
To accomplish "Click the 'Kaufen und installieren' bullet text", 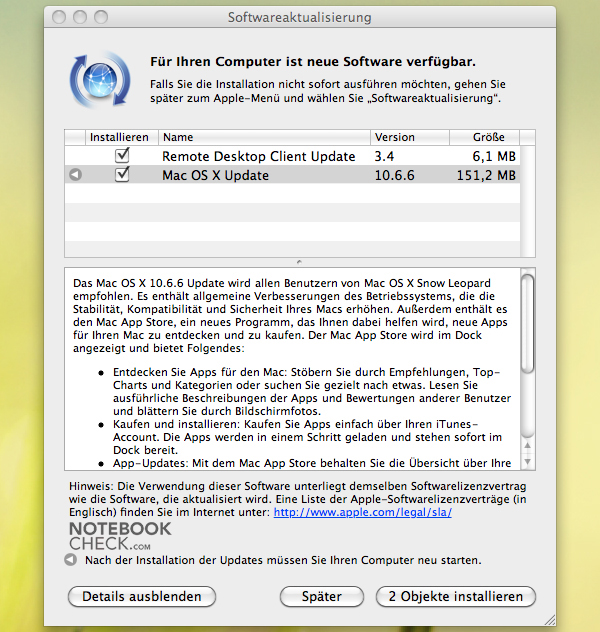I will [307, 437].
